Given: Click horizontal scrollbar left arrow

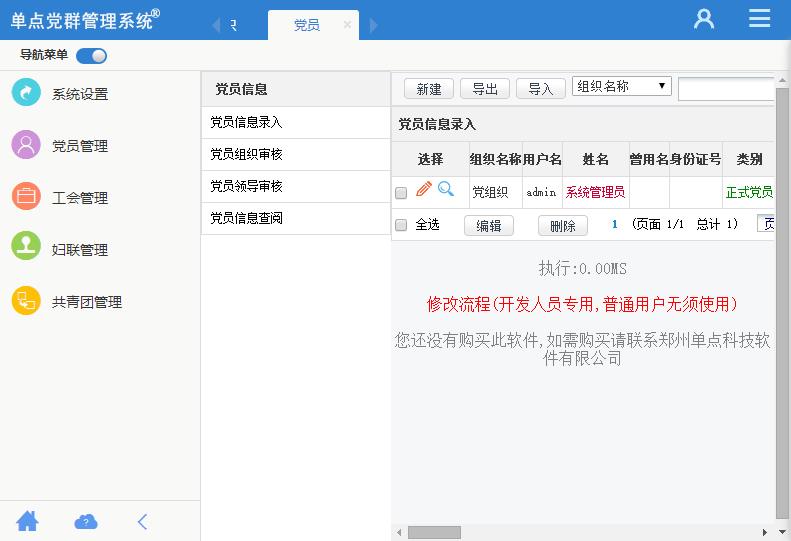Looking at the screenshot, I should point(399,532).
